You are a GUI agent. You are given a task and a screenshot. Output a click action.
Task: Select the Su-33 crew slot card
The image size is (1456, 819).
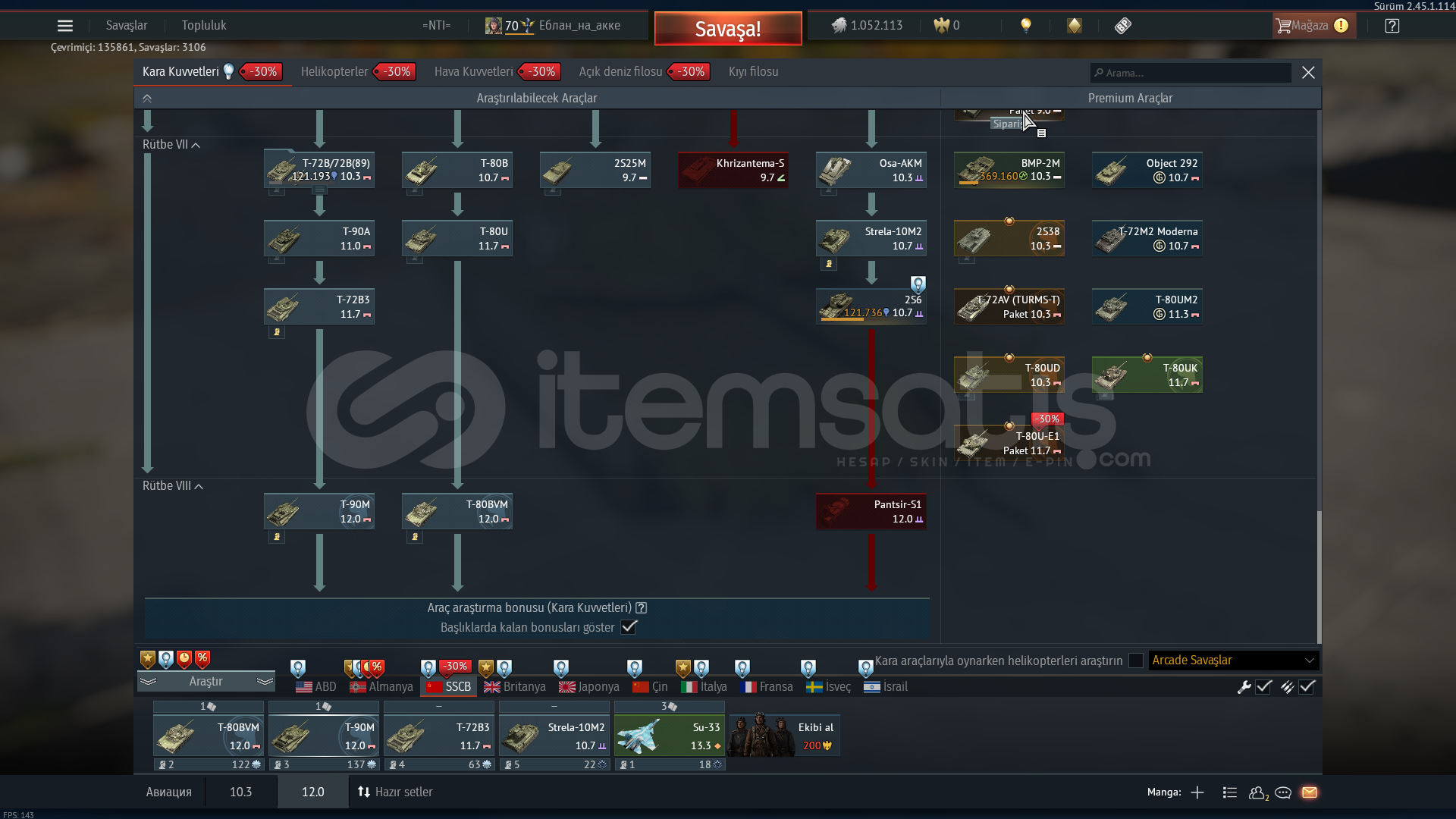coord(670,736)
